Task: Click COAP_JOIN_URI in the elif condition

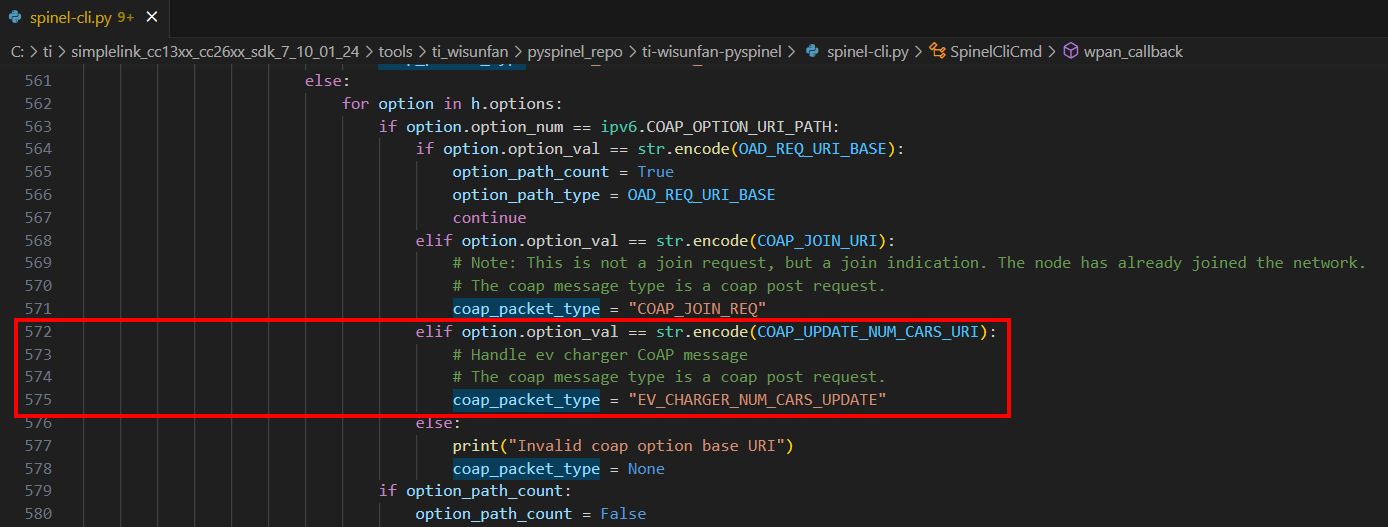Action: pos(820,240)
